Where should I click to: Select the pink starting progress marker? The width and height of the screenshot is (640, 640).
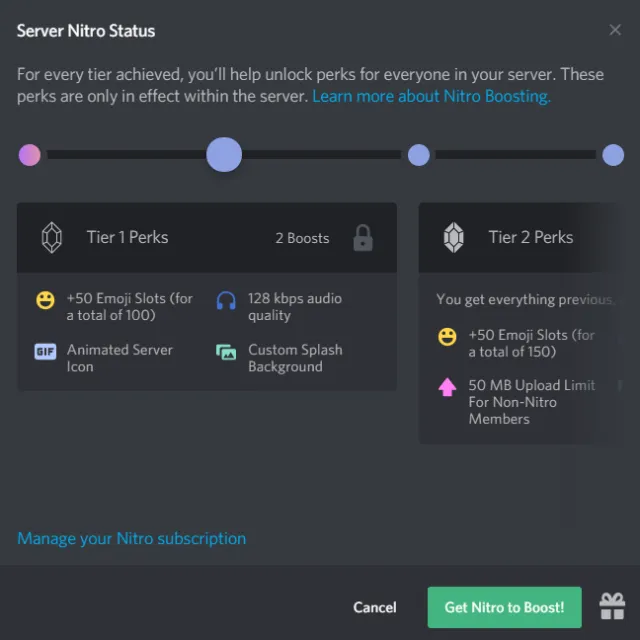pos(30,155)
